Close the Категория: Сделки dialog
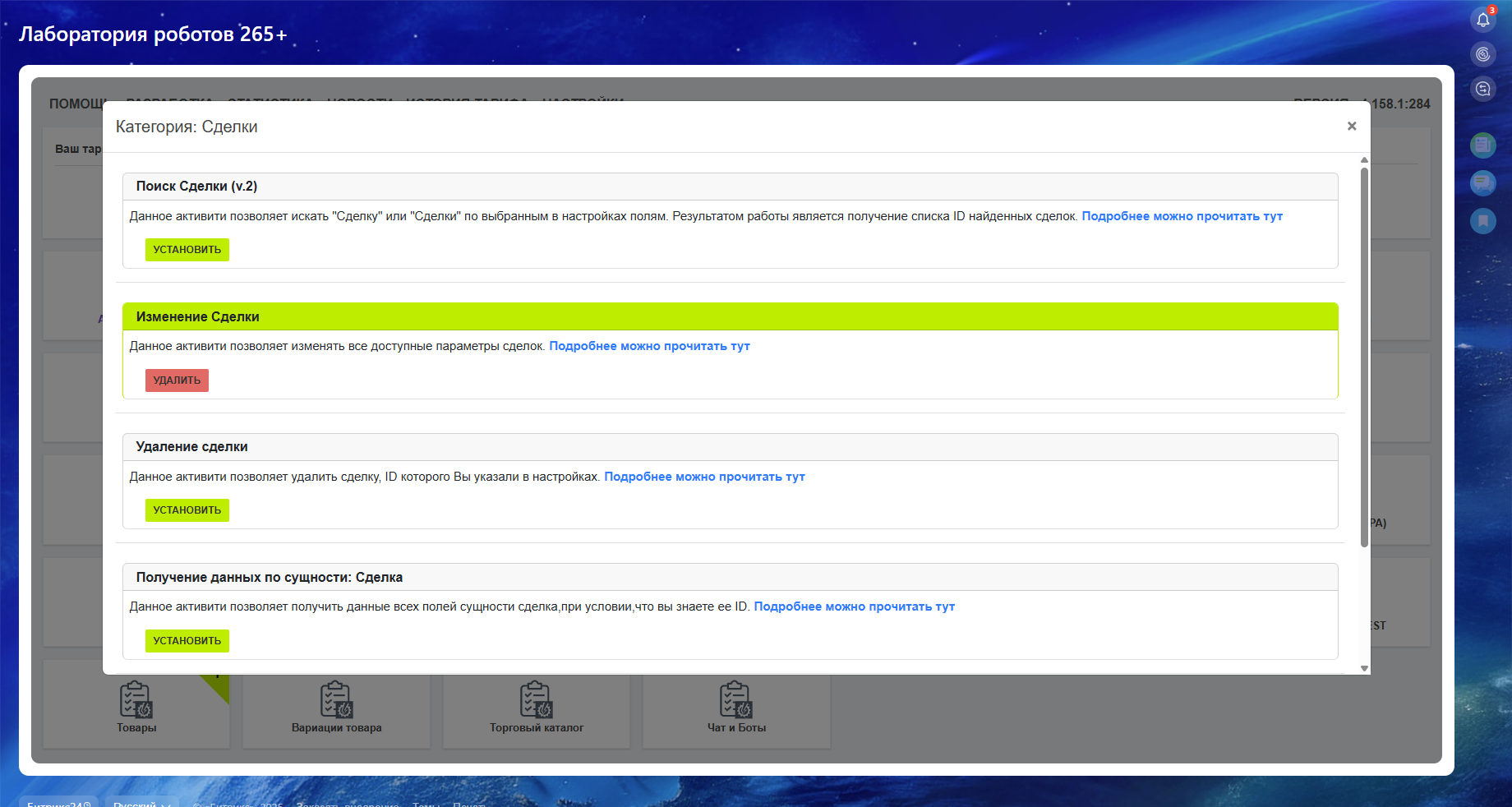The width and height of the screenshot is (1512, 807). coord(1352,126)
